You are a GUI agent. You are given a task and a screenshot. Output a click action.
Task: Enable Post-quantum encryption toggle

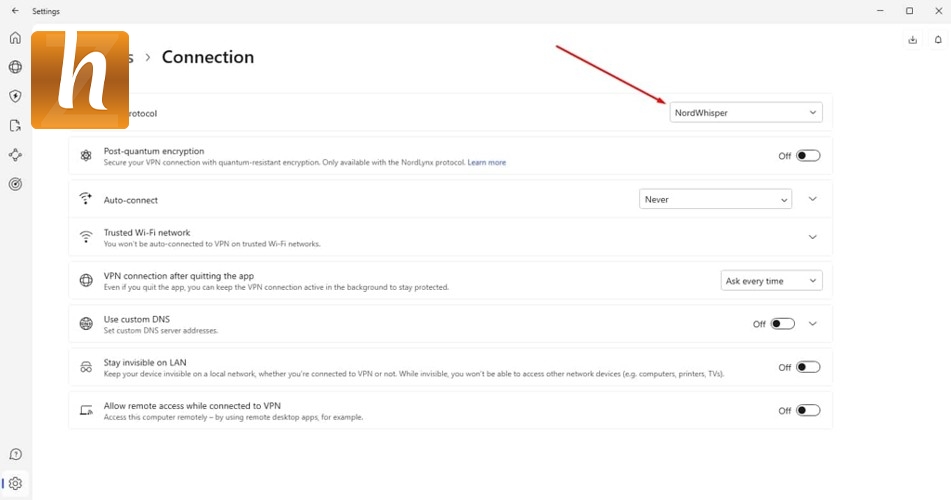click(807, 156)
